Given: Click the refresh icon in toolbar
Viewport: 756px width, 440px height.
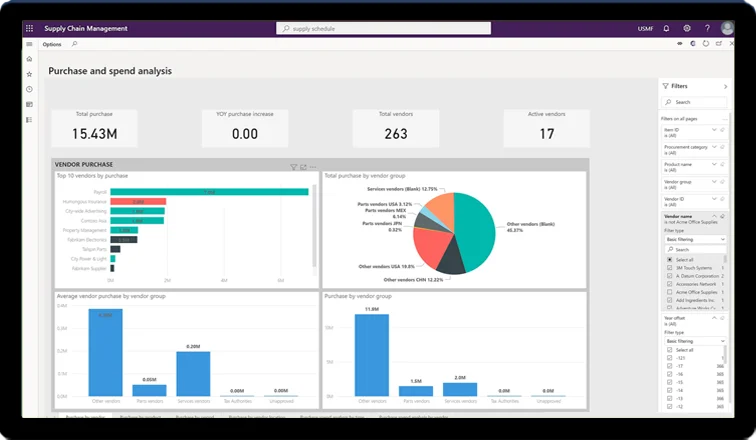Looking at the screenshot, I should [706, 44].
